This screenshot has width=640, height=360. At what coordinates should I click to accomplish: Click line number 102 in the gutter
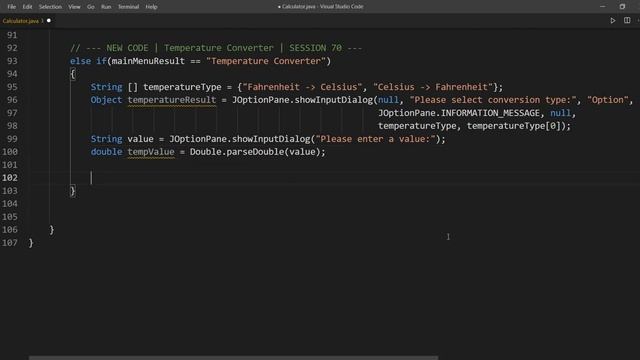(10, 178)
